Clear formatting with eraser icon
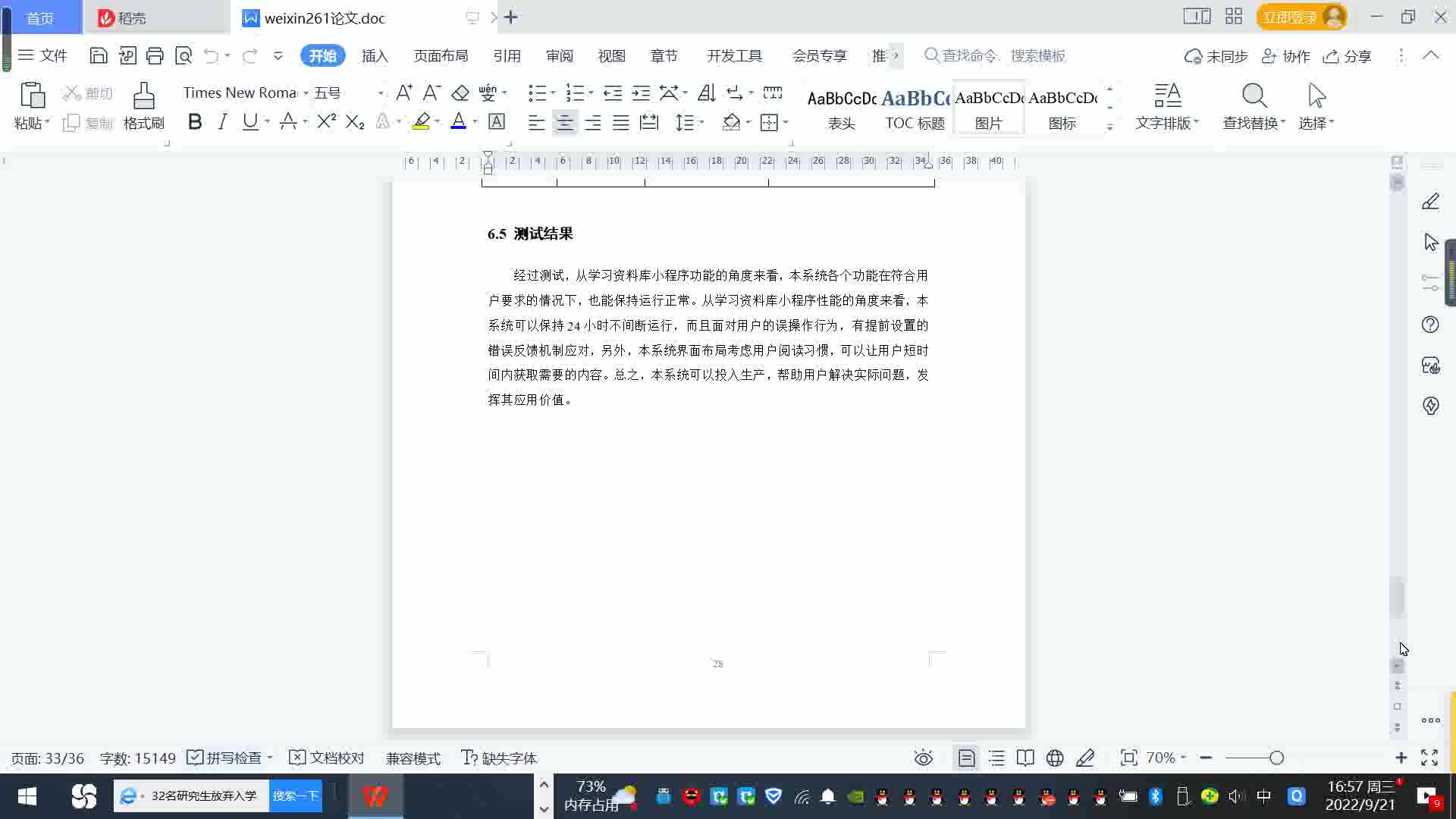 tap(460, 93)
